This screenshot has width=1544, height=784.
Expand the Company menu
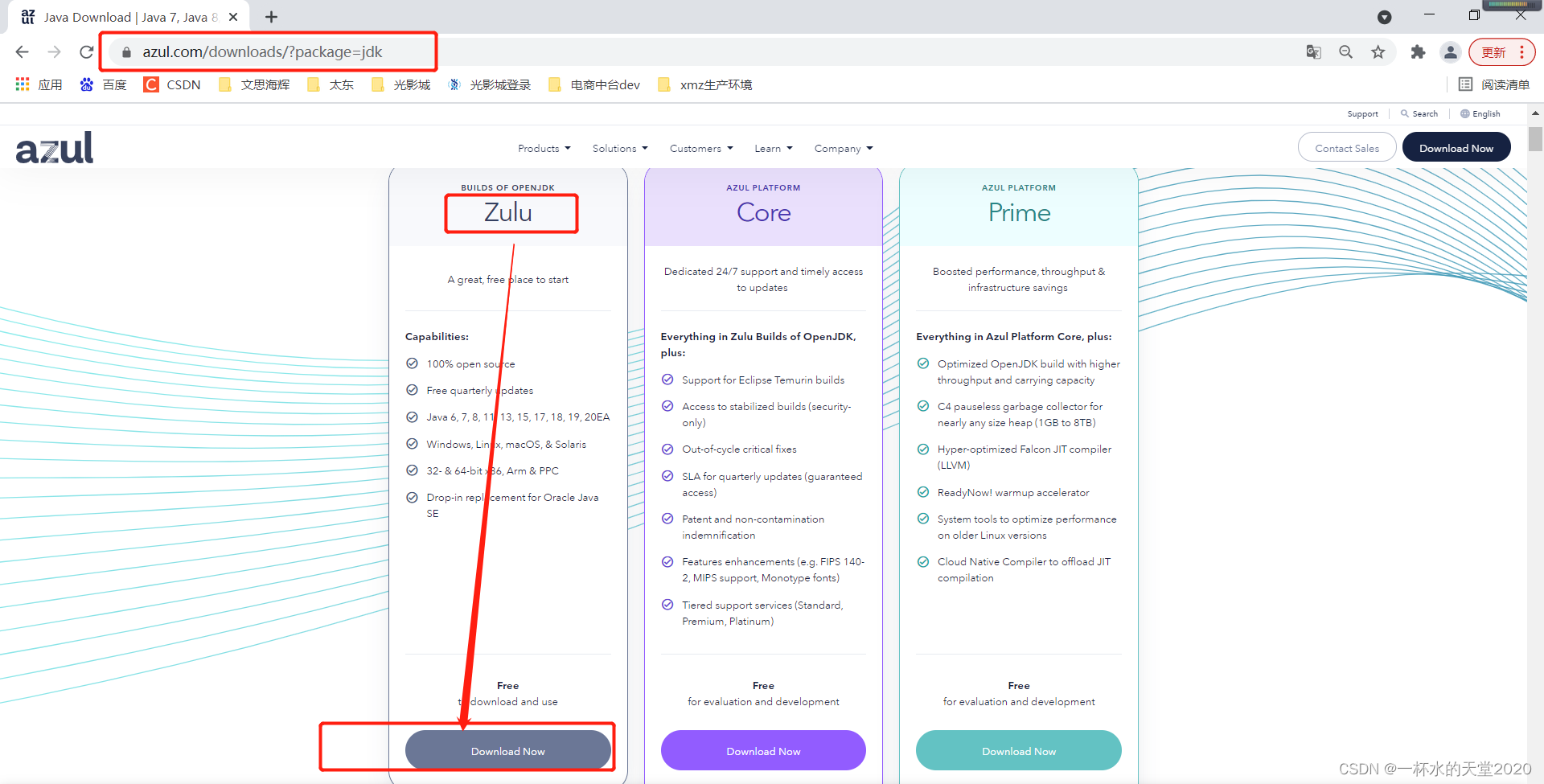click(x=844, y=149)
